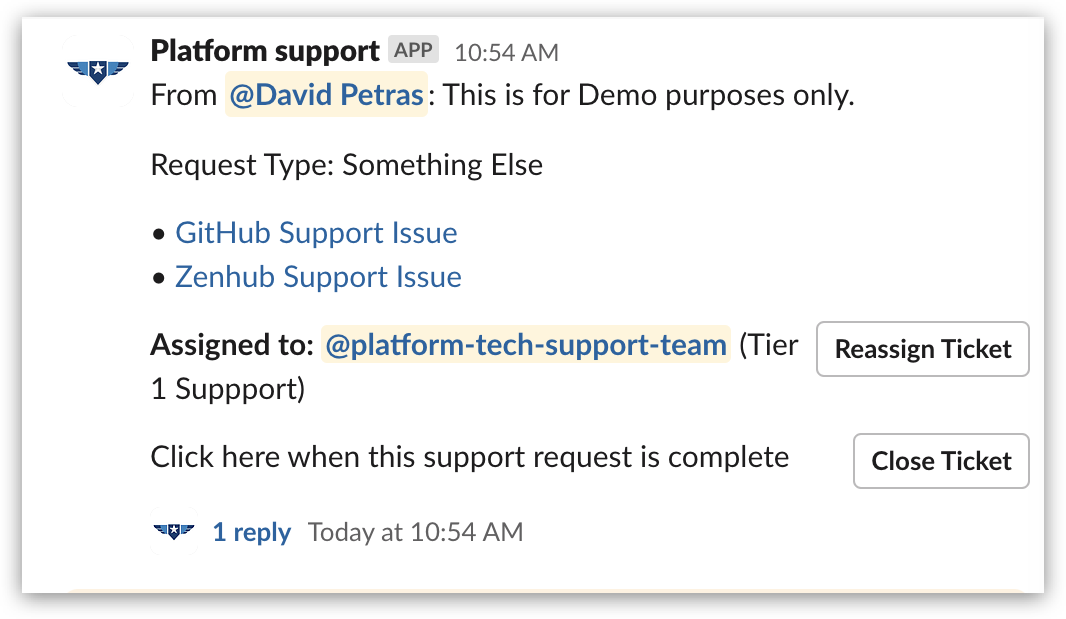Click the APP badge label
Image resolution: width=1066 pixels, height=619 pixels.
[413, 48]
